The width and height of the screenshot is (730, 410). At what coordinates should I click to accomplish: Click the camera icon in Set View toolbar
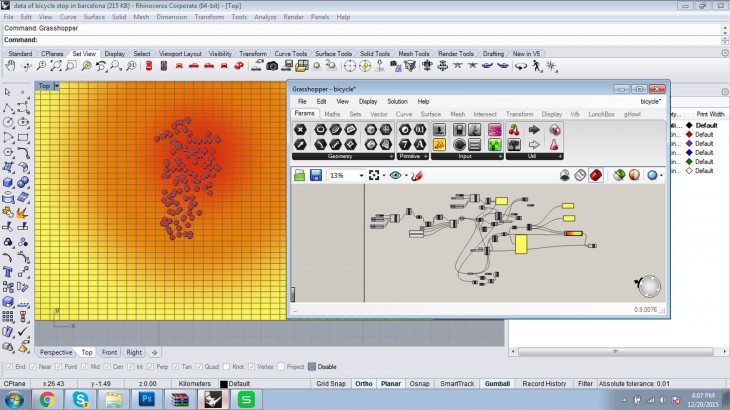[271, 66]
